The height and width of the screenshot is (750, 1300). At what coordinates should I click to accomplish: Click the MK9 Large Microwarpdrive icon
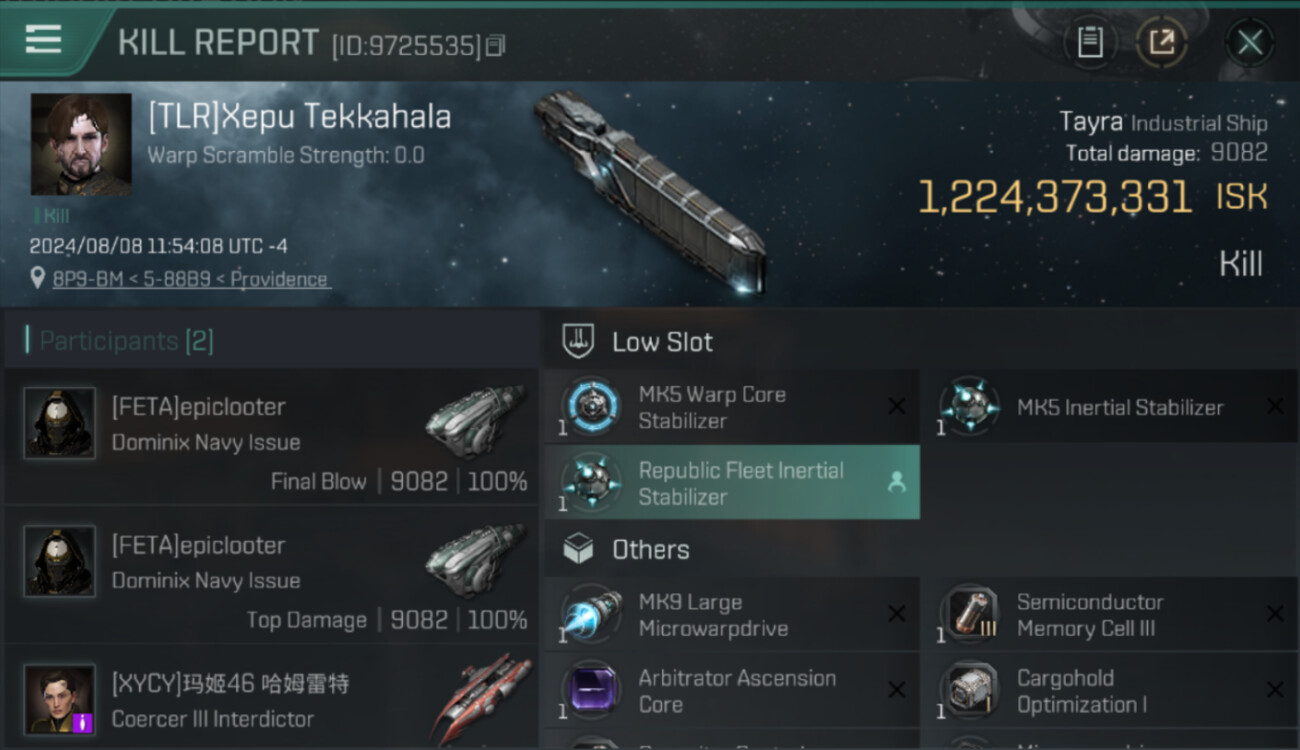(x=591, y=615)
